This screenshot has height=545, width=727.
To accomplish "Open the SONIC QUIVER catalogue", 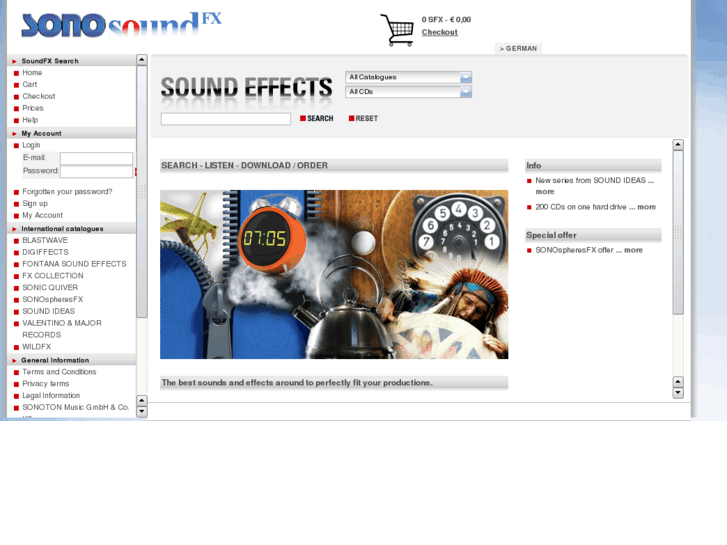I will coord(50,288).
